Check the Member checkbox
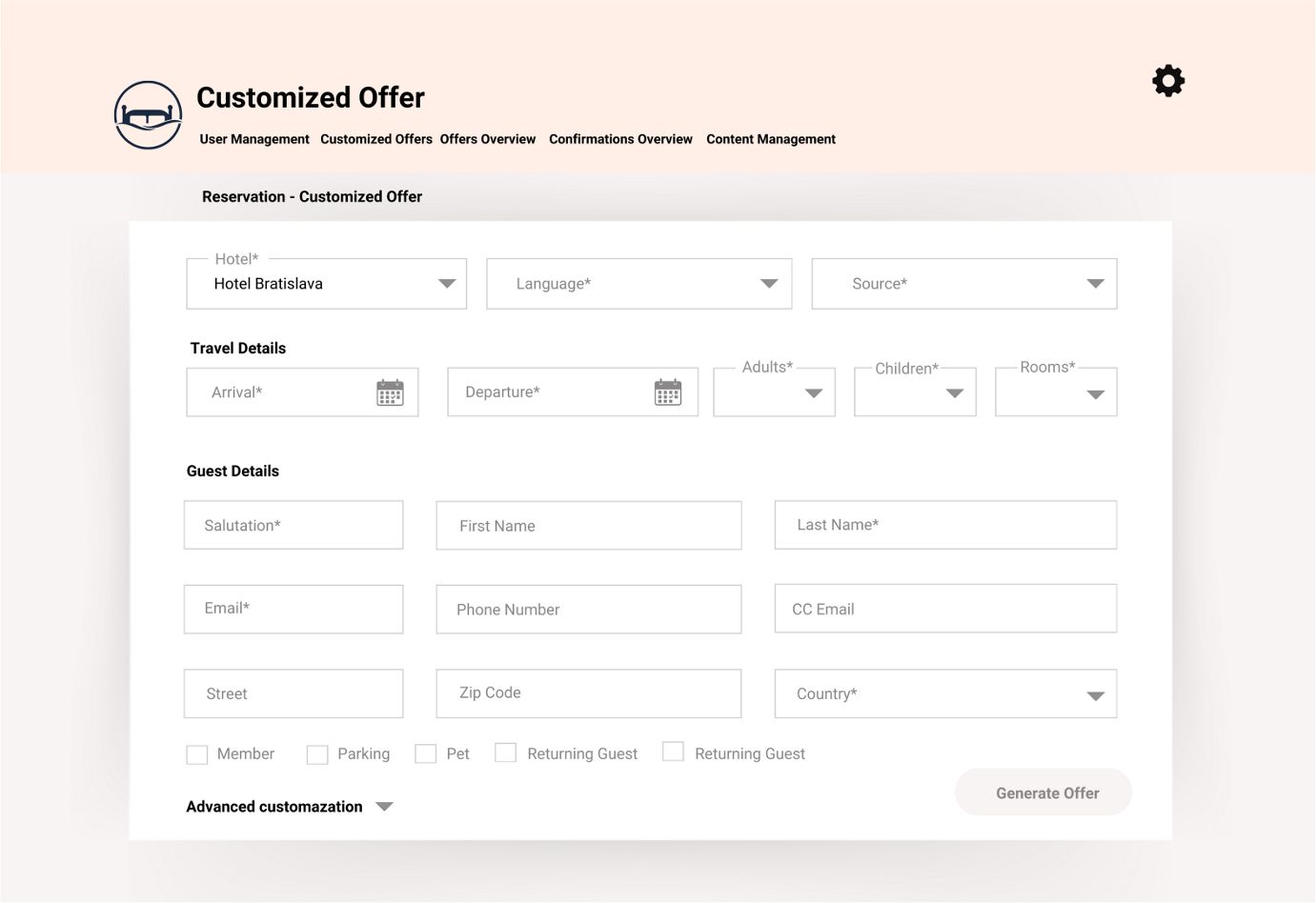The height and width of the screenshot is (903, 1316). [197, 754]
